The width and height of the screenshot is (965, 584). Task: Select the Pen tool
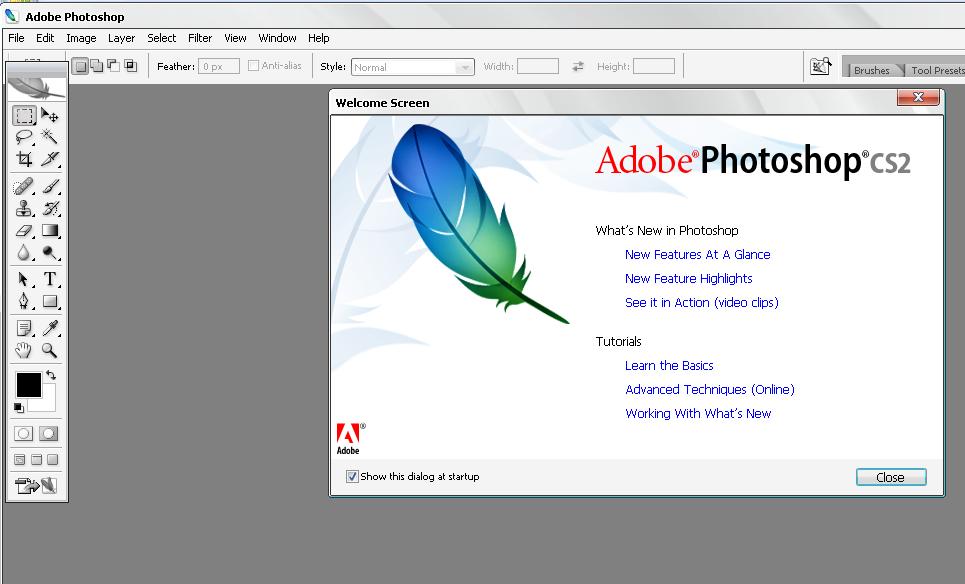point(24,302)
